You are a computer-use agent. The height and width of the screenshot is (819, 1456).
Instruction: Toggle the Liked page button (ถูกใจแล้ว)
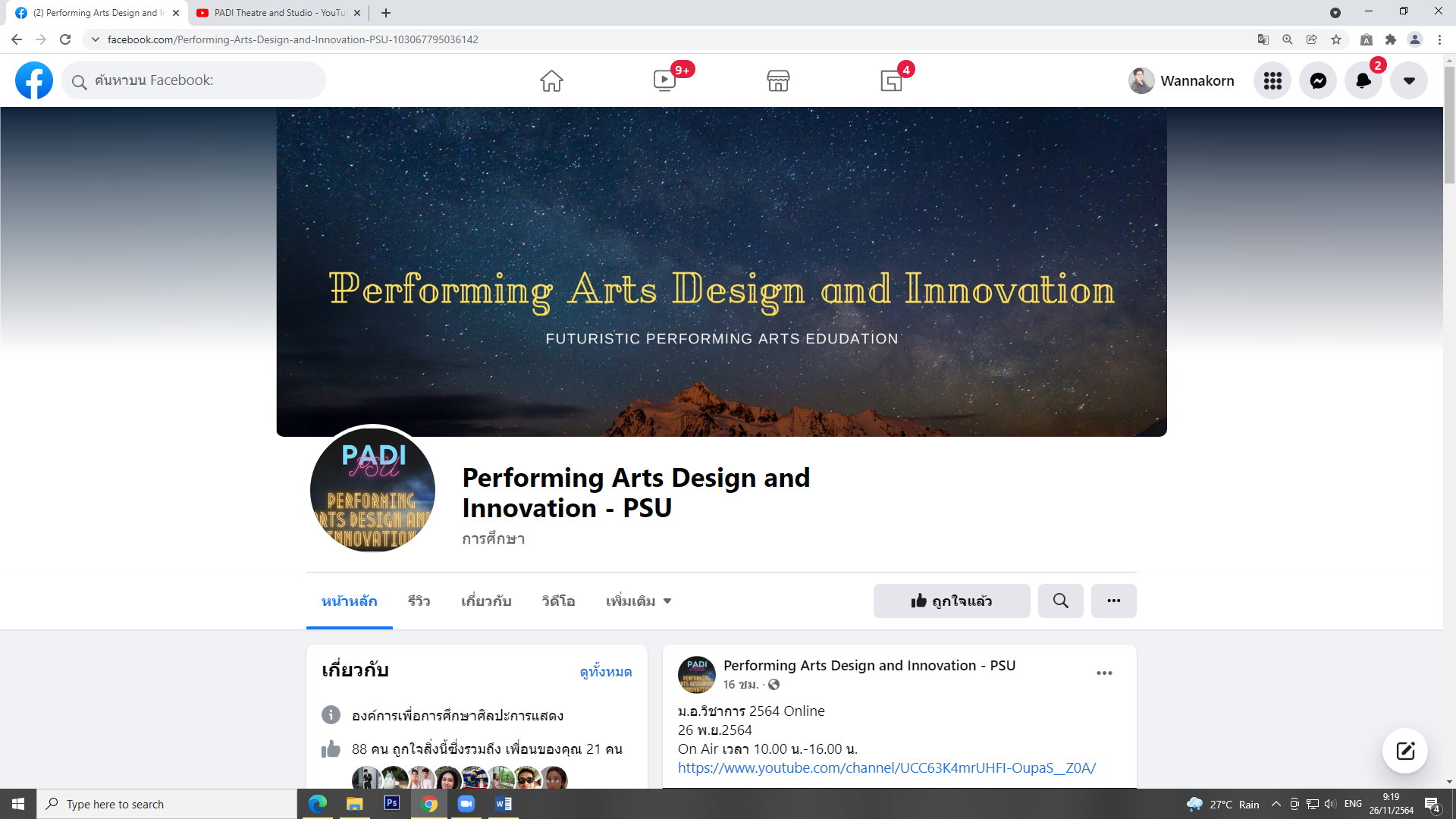pyautogui.click(x=952, y=601)
